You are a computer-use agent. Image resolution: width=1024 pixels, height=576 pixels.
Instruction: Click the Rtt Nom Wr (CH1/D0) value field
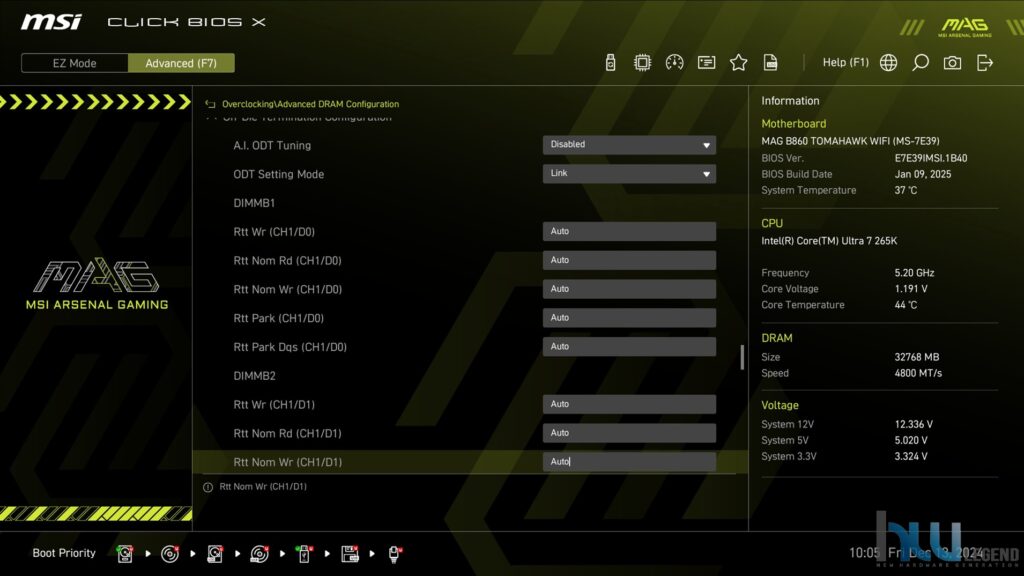coord(629,289)
